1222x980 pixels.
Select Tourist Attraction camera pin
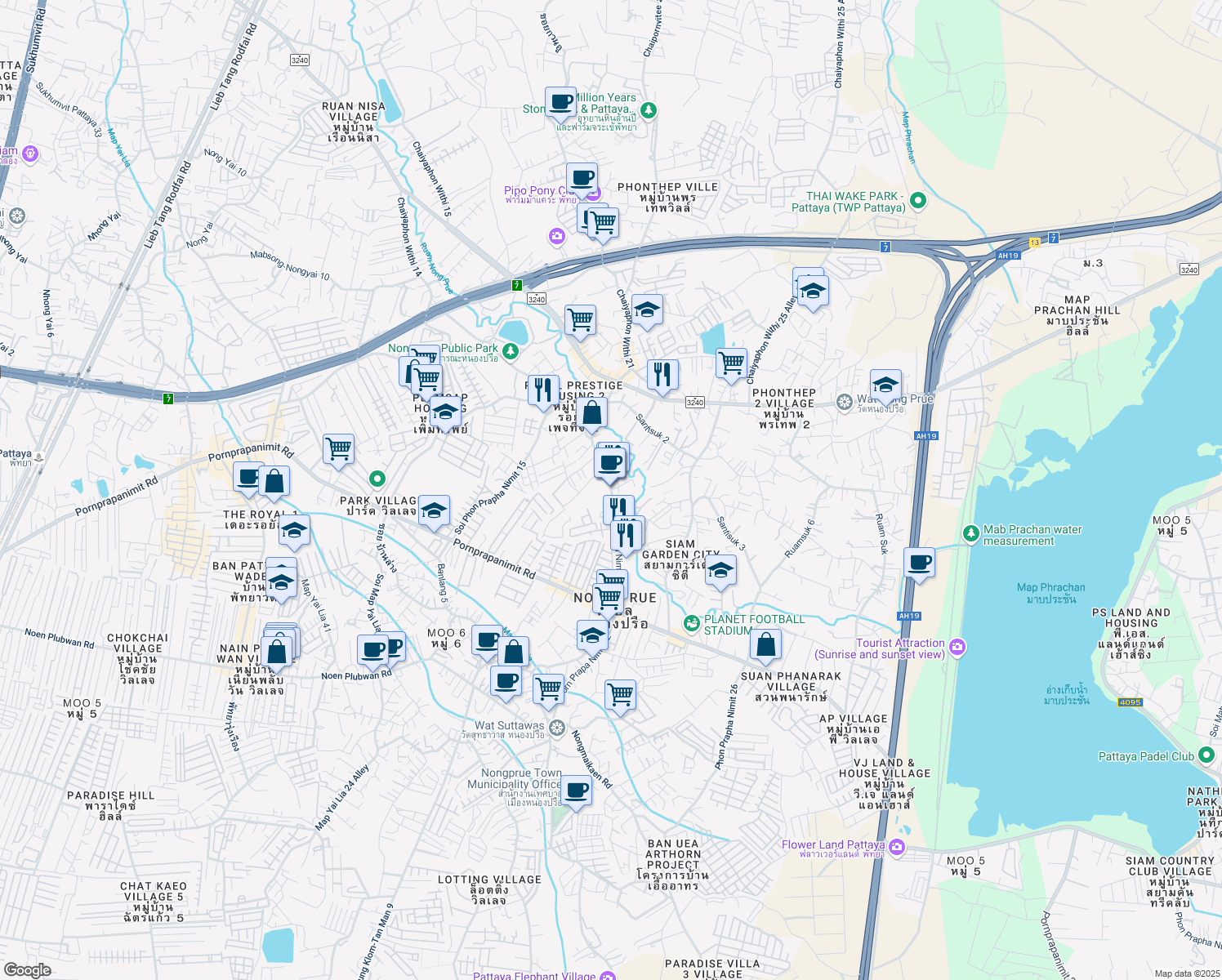pos(957,648)
